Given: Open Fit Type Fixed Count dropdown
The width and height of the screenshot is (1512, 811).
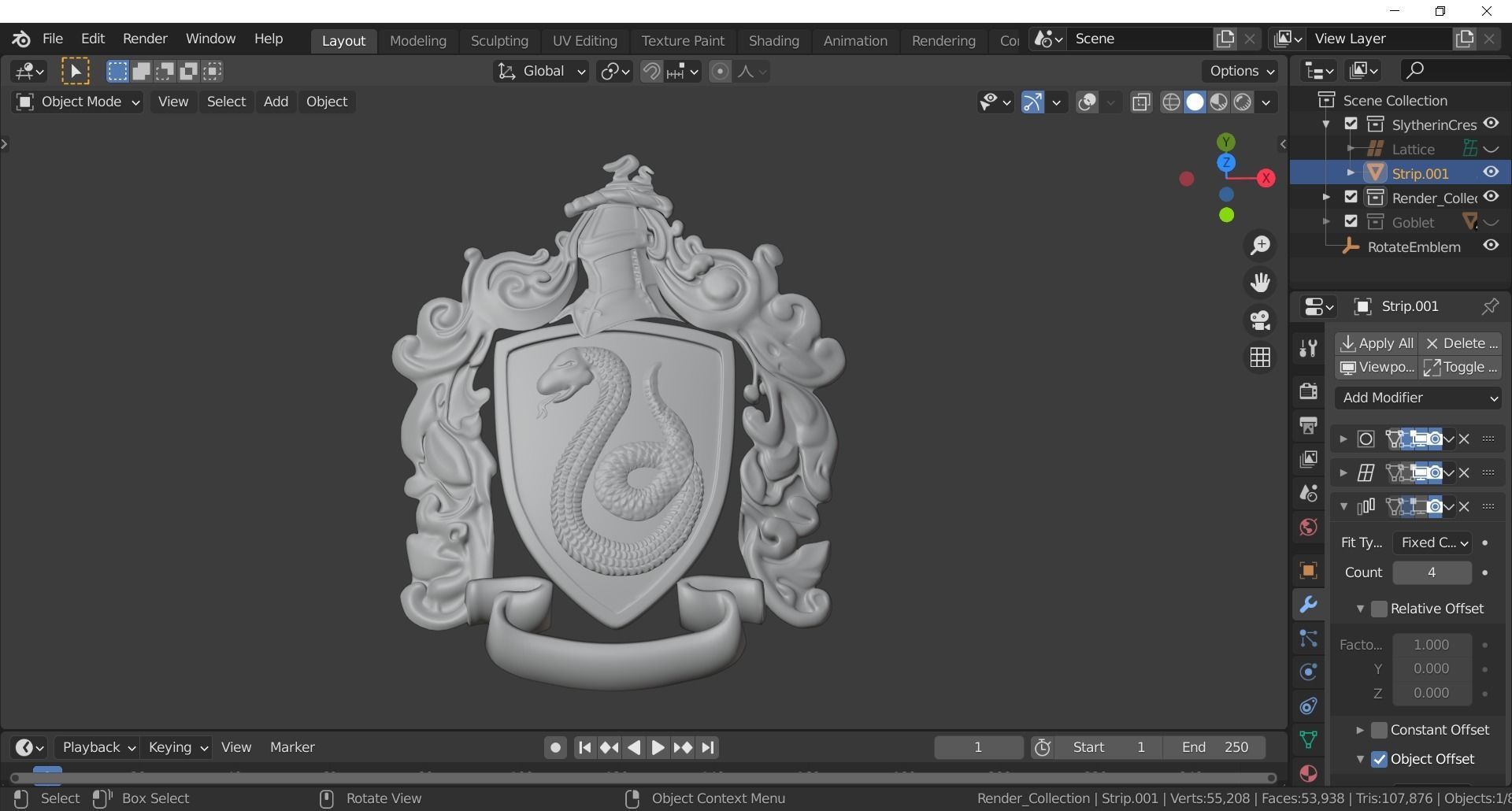Looking at the screenshot, I should coord(1432,543).
